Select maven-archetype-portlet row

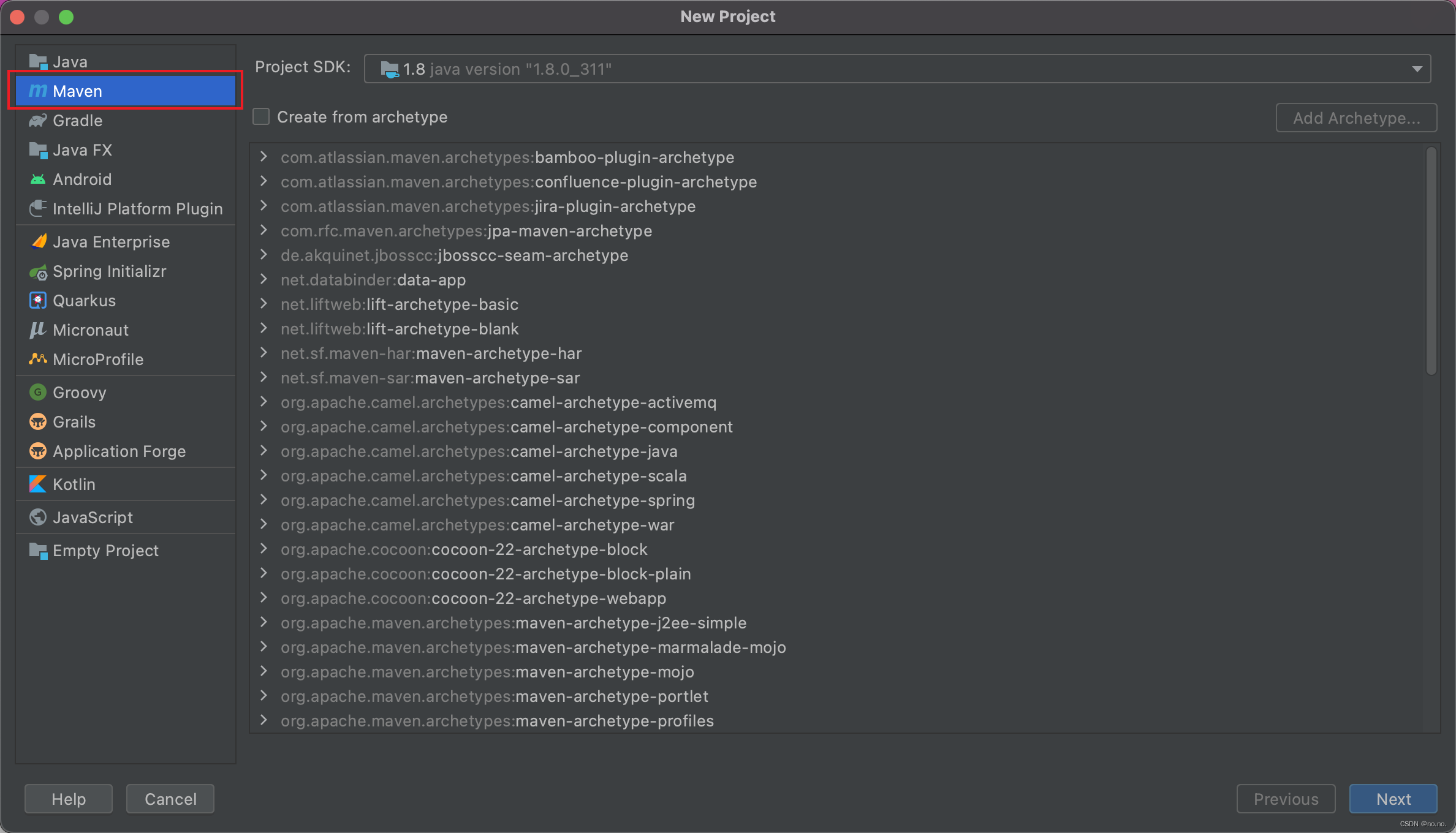(x=838, y=696)
